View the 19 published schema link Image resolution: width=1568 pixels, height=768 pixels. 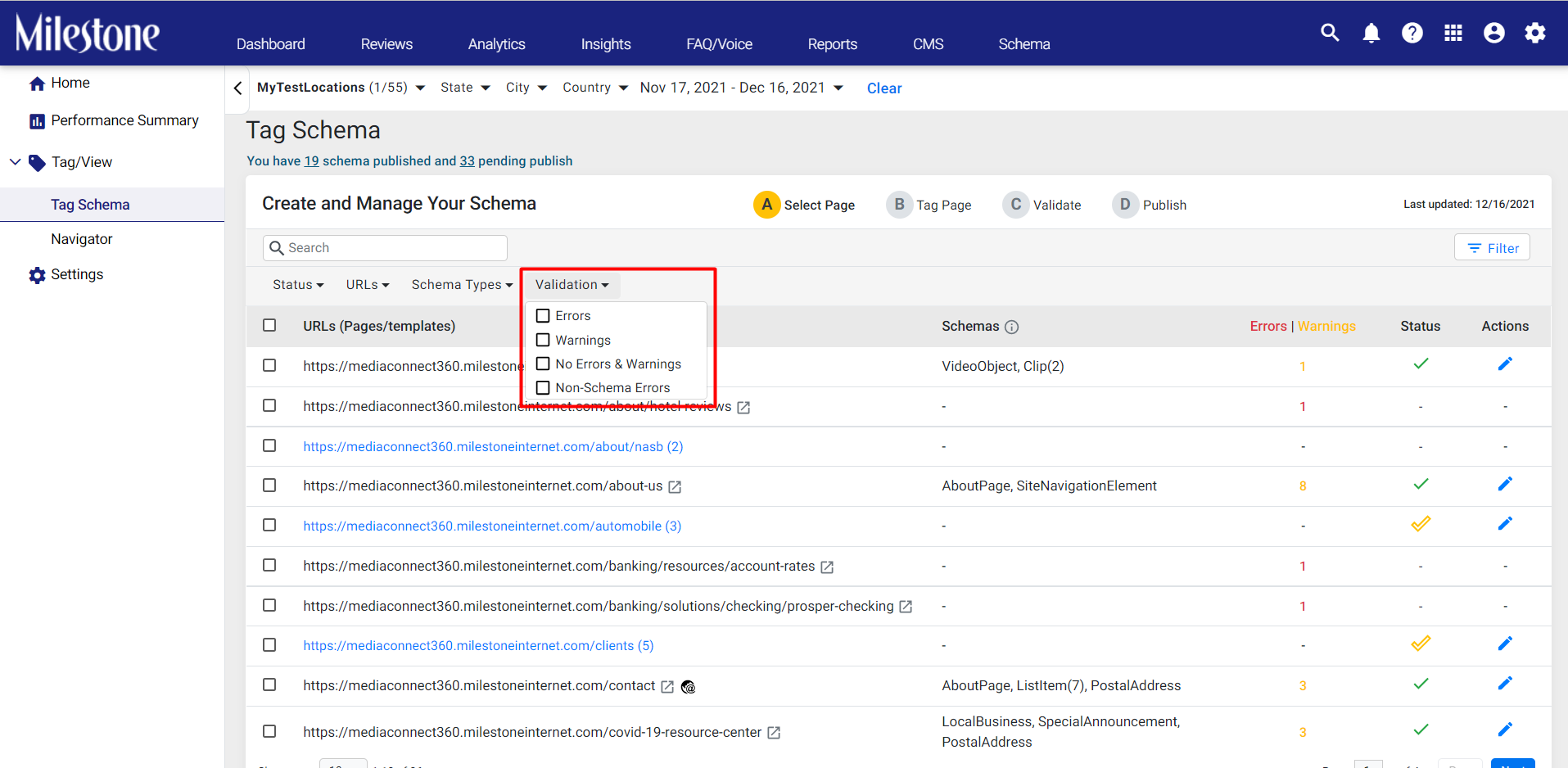(x=311, y=161)
